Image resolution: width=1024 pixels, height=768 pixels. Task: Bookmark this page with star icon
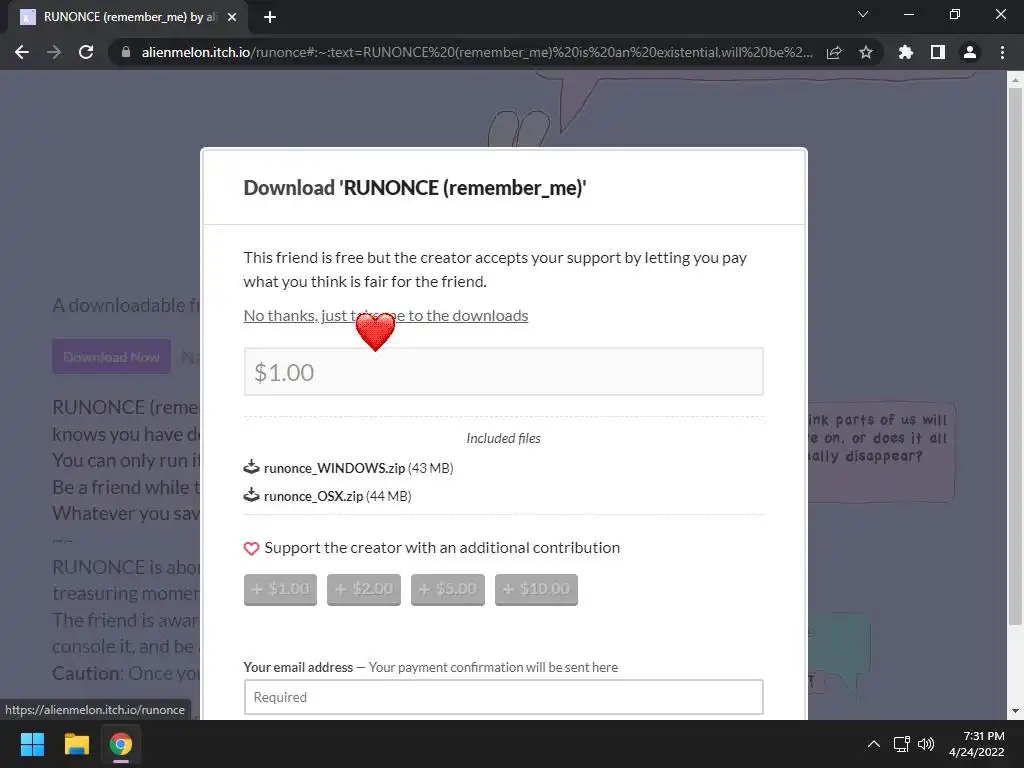(866, 52)
